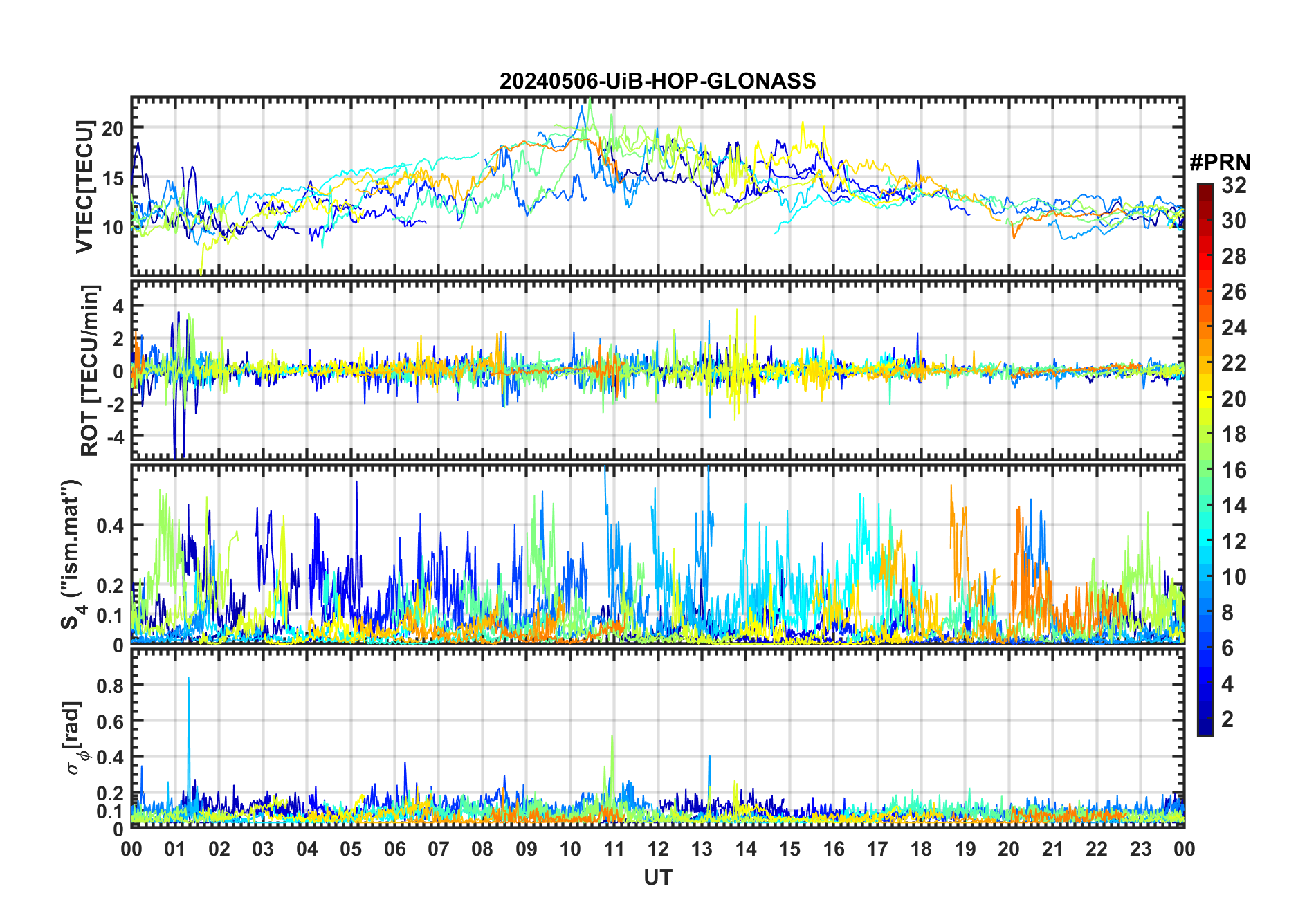The height and width of the screenshot is (920, 1316).
Task: Click the x-axis tick label 23
Action: click(x=1140, y=849)
